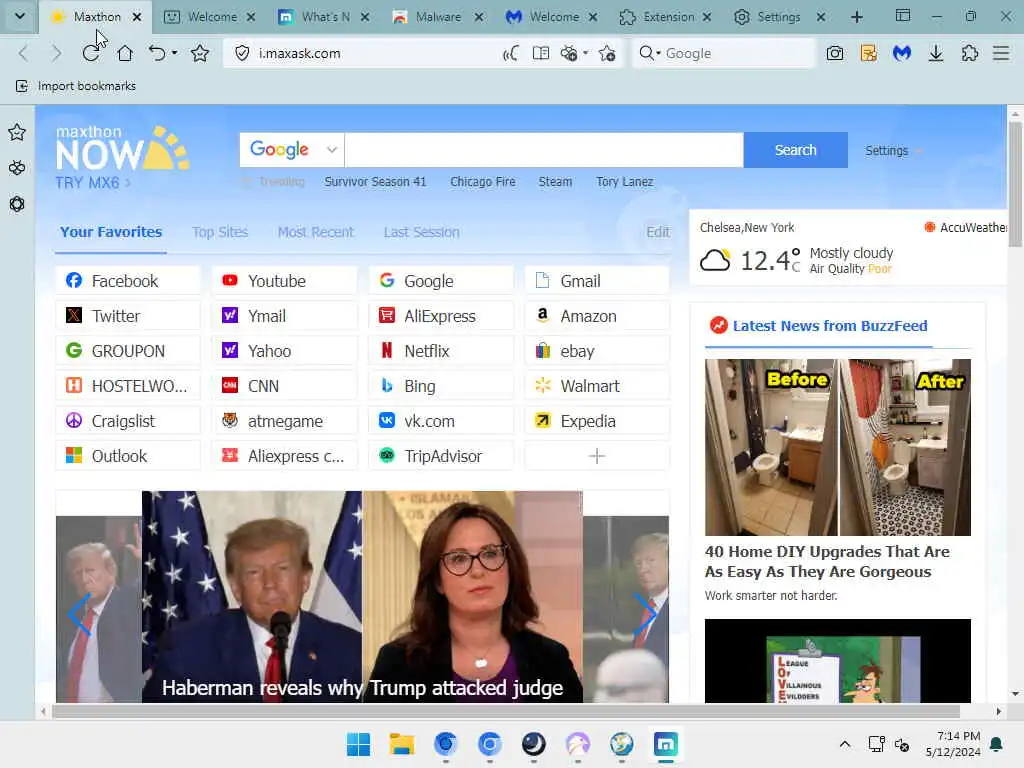Image resolution: width=1024 pixels, height=768 pixels.
Task: Open the hamburger main menu
Action: 1001,54
